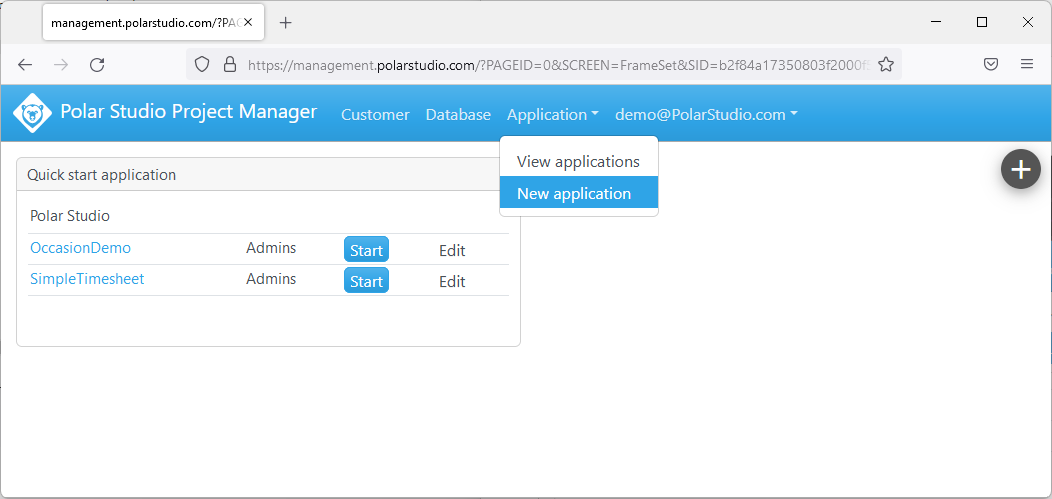Screen dimensions: 1052x499
Task: Open the Database menu item
Action: click(x=458, y=115)
